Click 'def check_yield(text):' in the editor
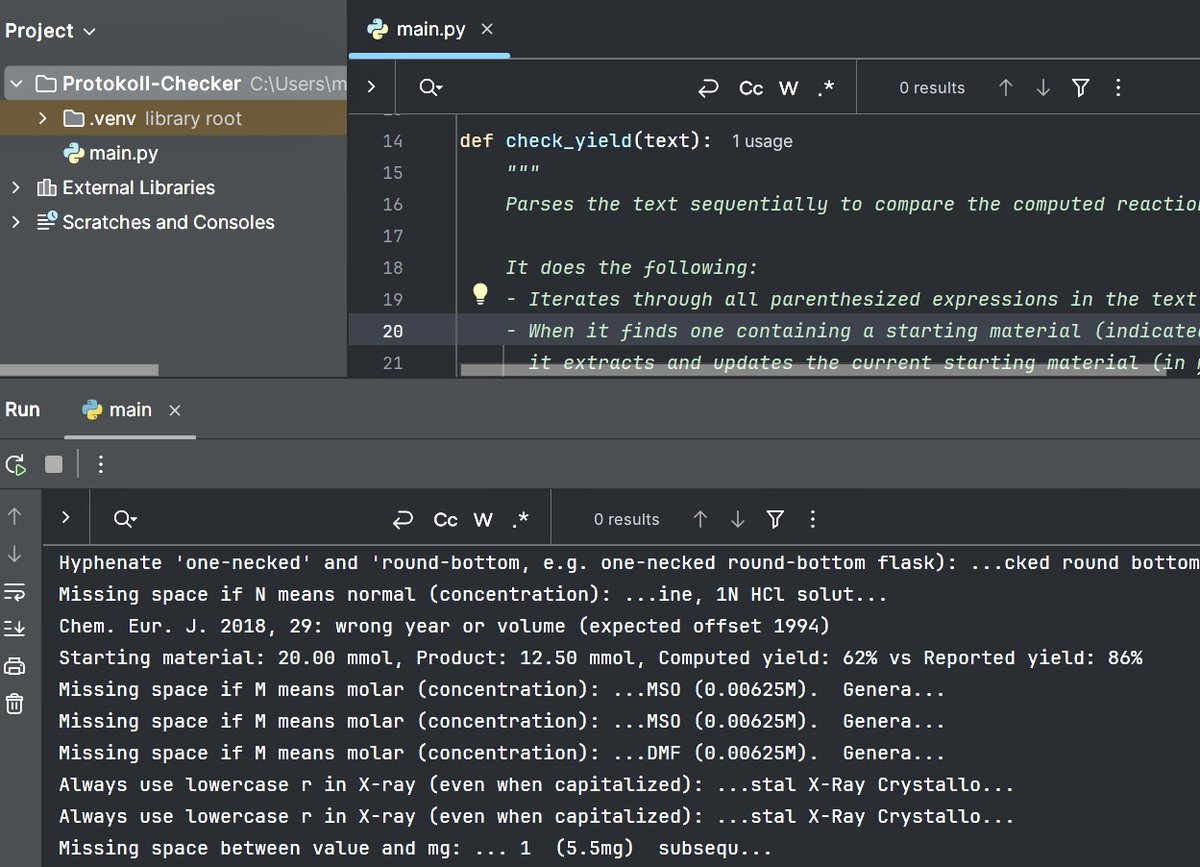This screenshot has width=1200, height=867. point(585,141)
